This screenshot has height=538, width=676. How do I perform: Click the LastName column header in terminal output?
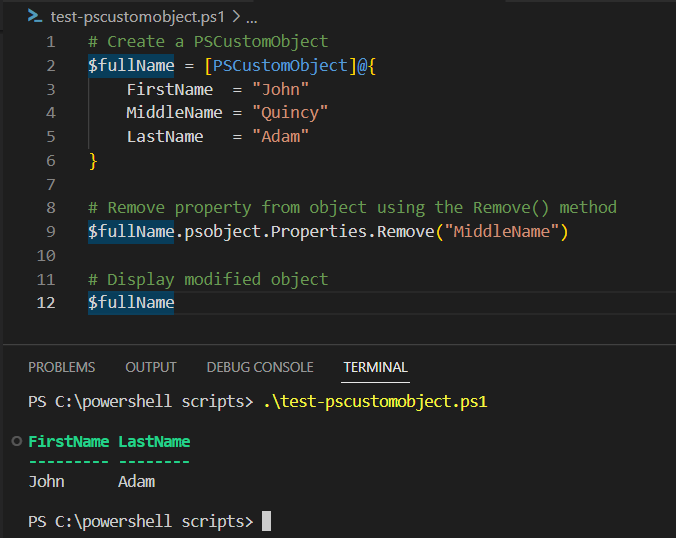154,441
